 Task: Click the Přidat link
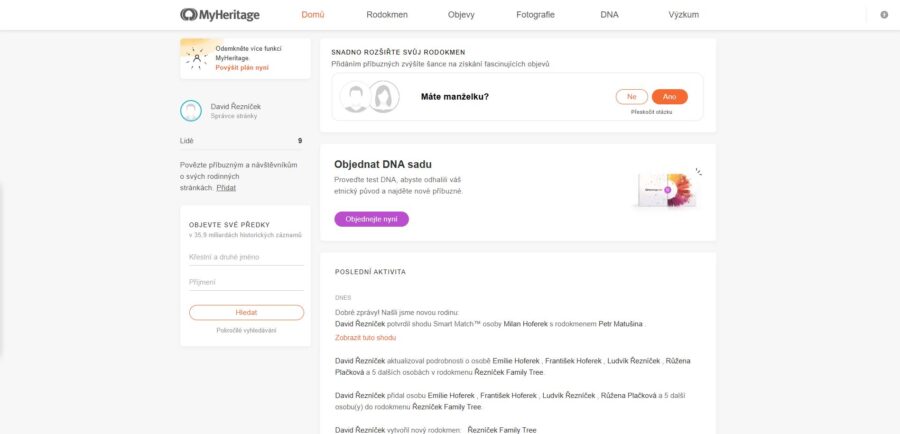pyautogui.click(x=226, y=188)
